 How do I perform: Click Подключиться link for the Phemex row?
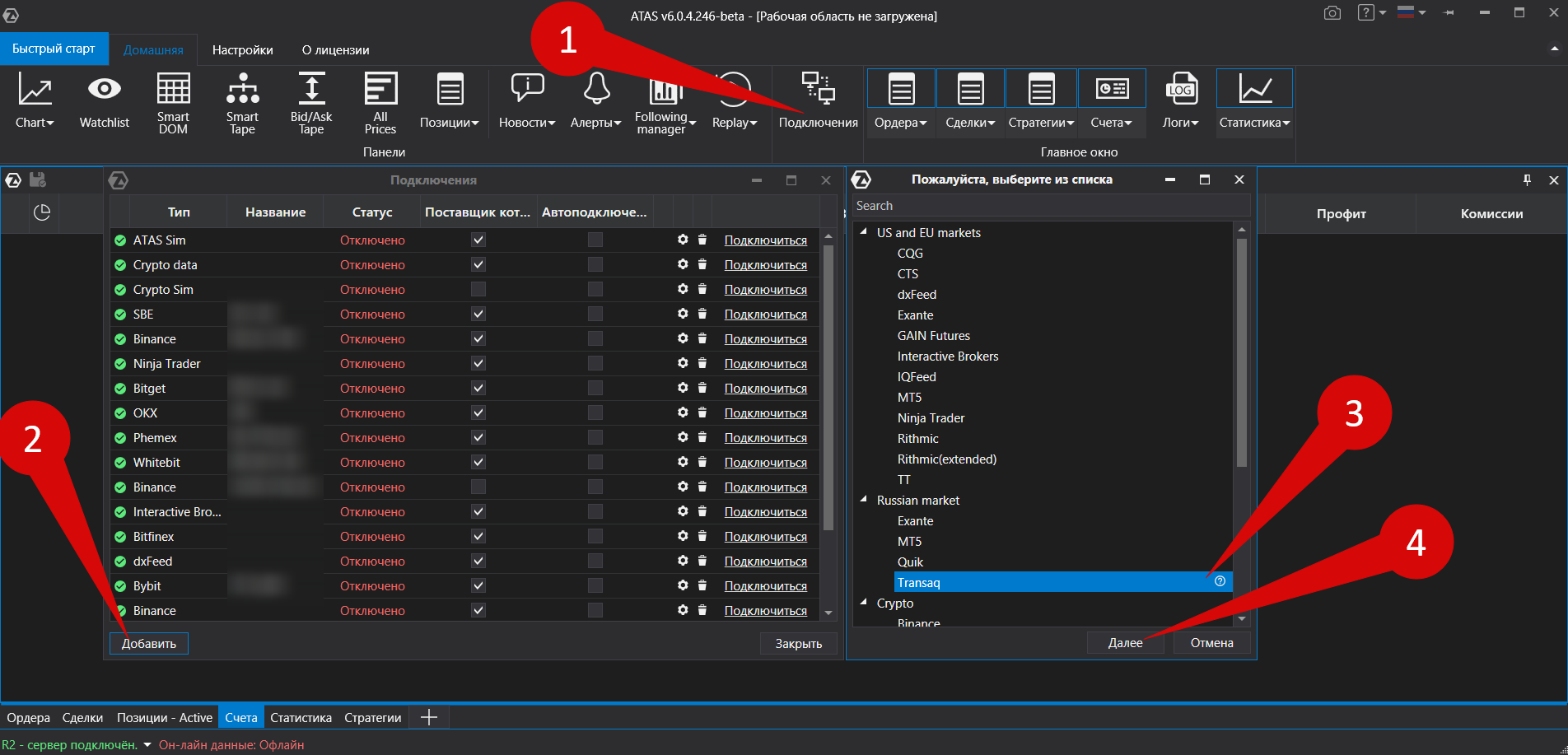(766, 437)
